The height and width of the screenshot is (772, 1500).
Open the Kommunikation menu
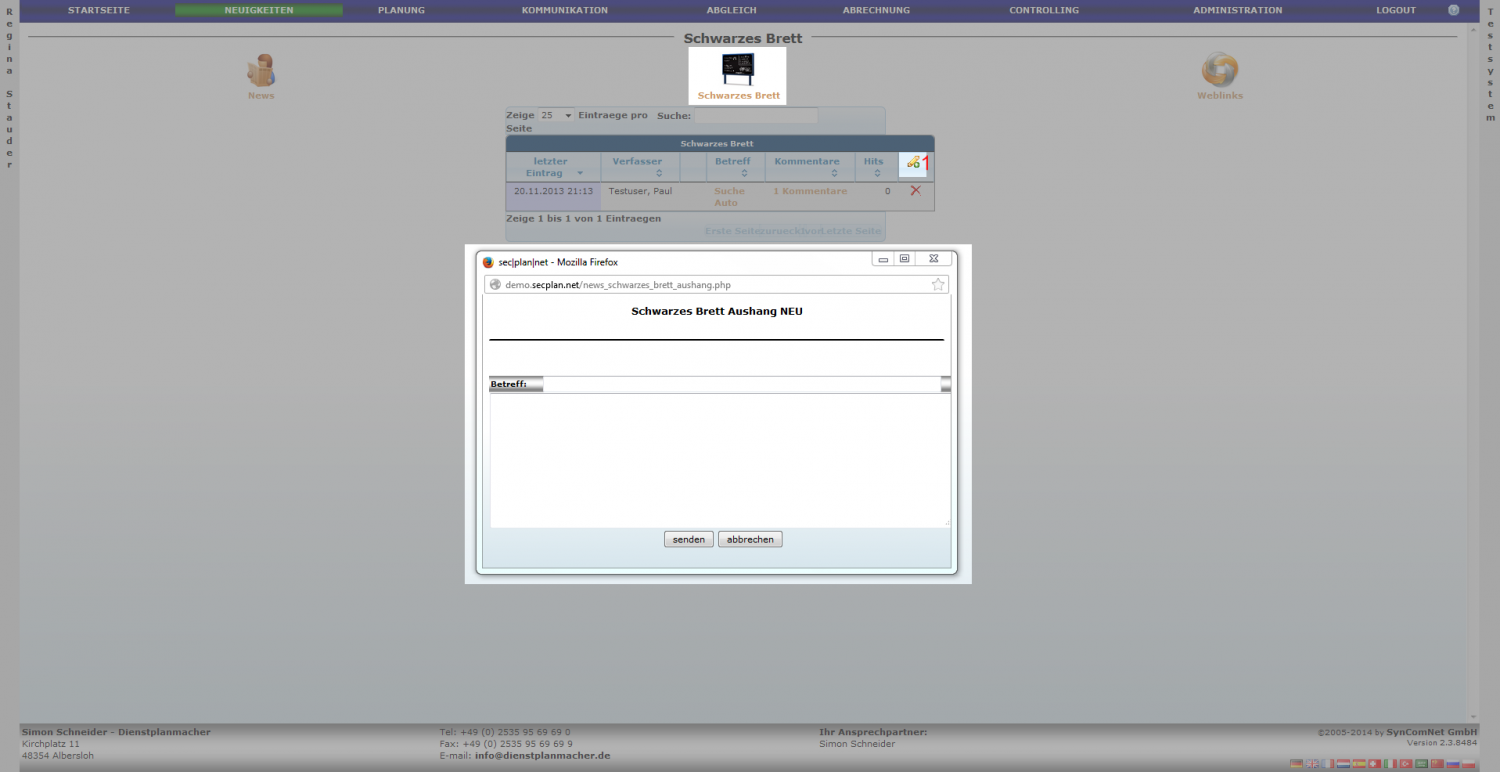pos(565,10)
